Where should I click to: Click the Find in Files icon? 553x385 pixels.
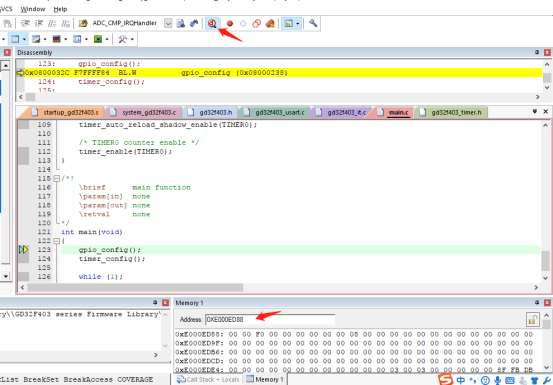tap(181, 24)
